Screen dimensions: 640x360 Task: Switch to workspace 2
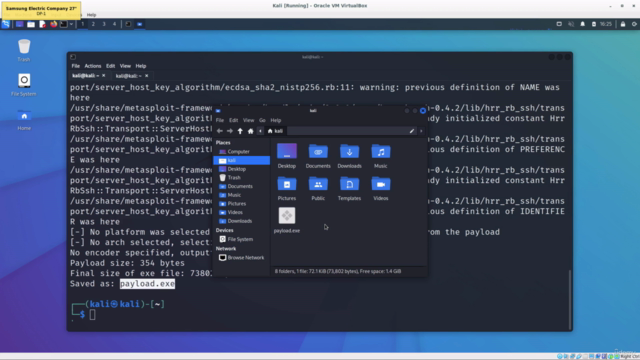(x=93, y=24)
